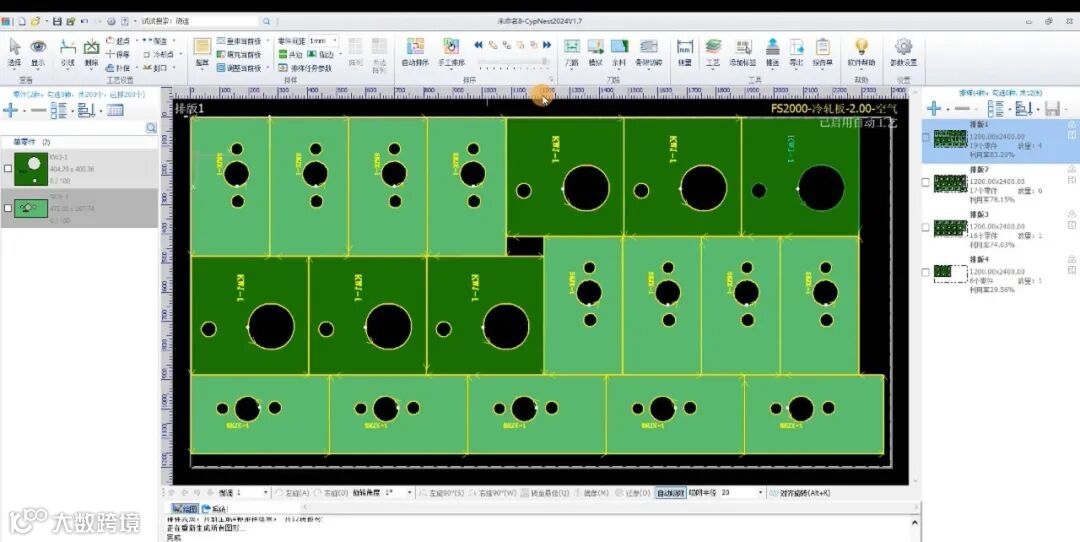Switch to the 系统 tab at bottom

coord(214,508)
